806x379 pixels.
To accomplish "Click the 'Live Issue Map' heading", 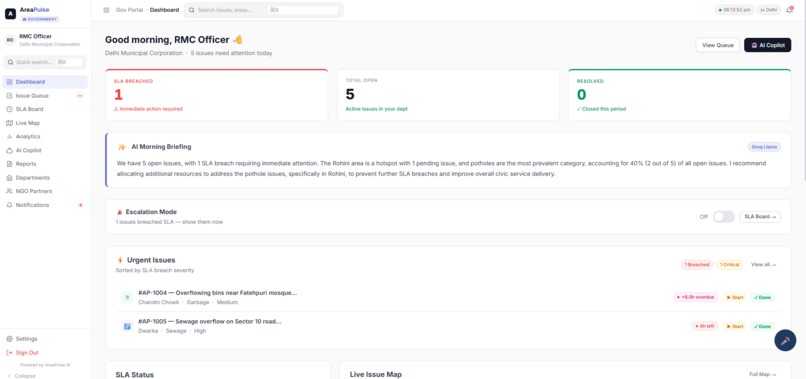I will click(376, 374).
